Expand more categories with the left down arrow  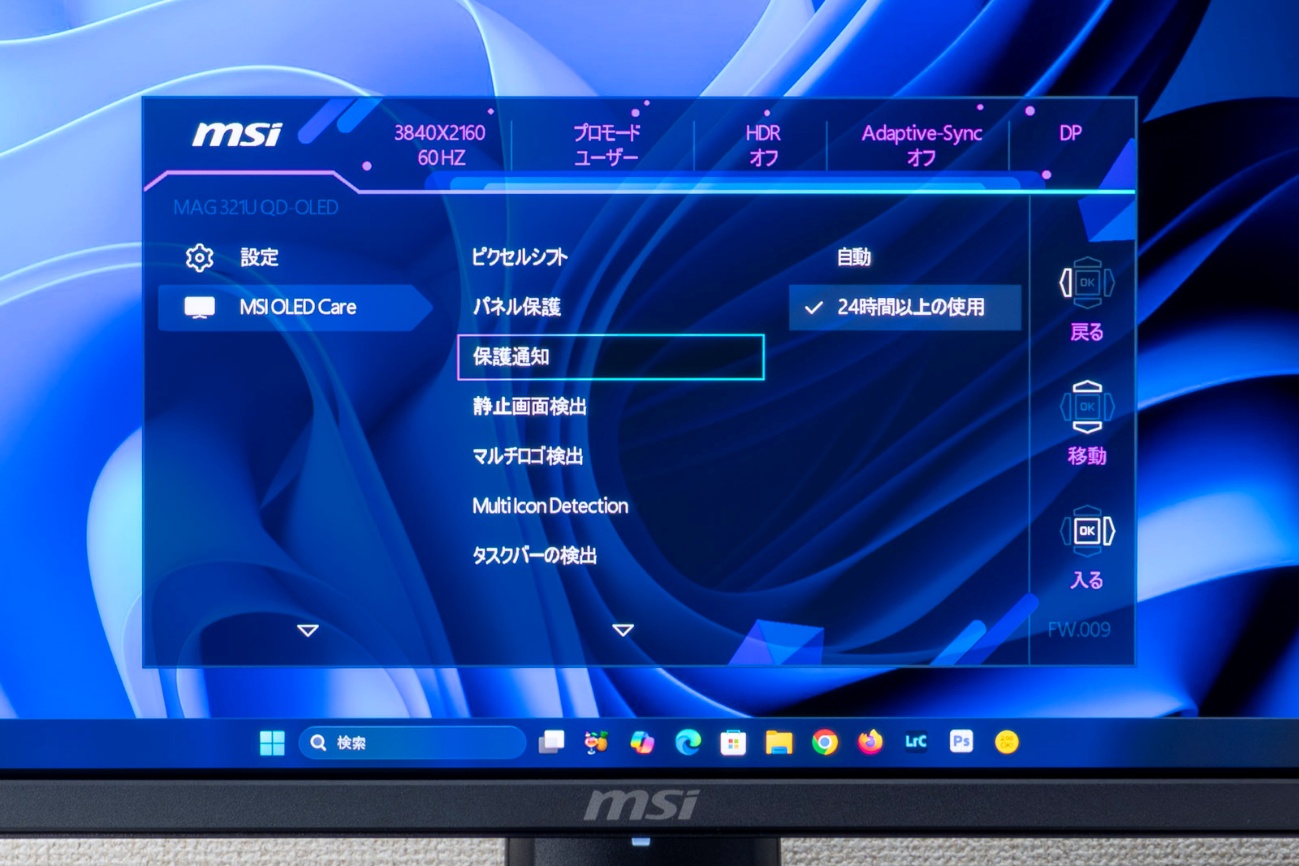[308, 631]
